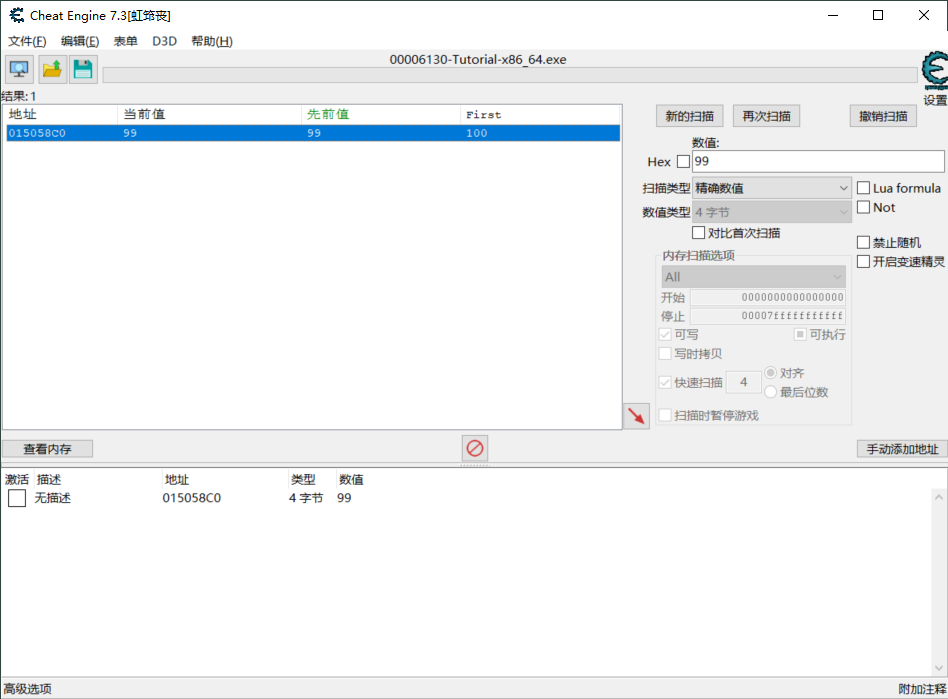
Task: Select the result row 015058C0
Action: pyautogui.click(x=313, y=133)
